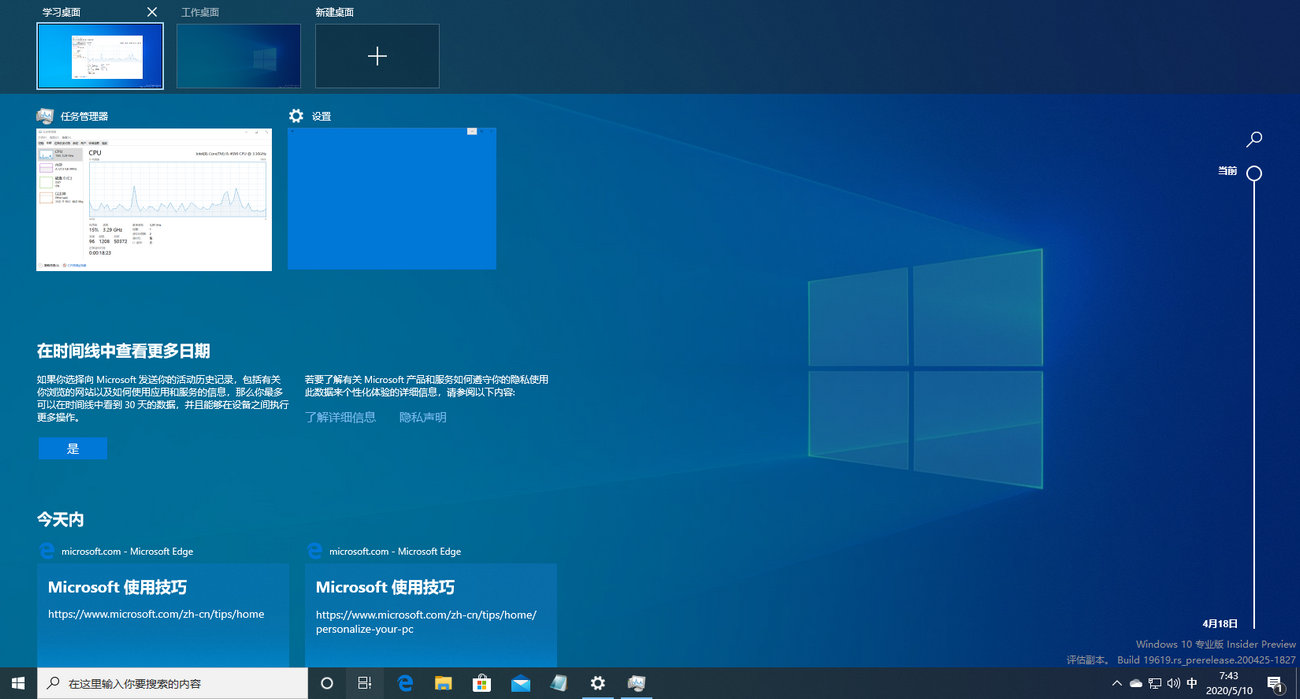Viewport: 1300px width, 699px height.
Task: Open Microsoft Edge from the taskbar
Action: point(405,683)
